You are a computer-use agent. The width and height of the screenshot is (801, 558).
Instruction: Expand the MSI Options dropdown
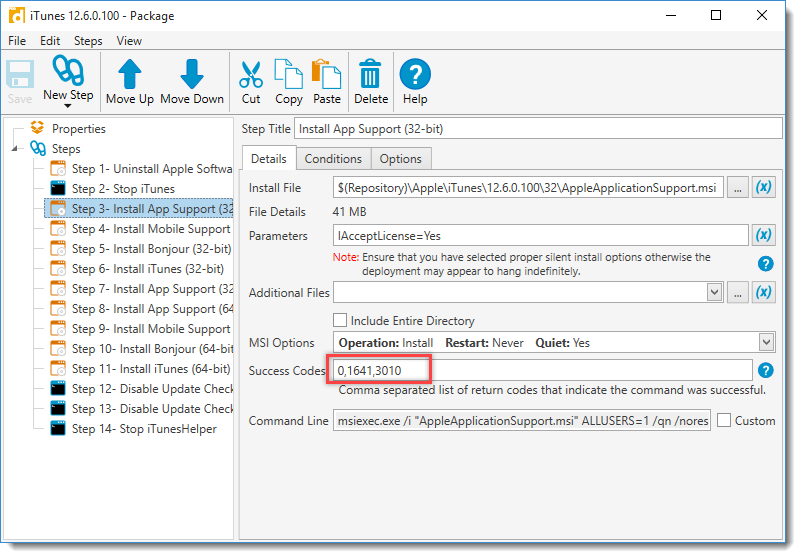click(x=766, y=343)
